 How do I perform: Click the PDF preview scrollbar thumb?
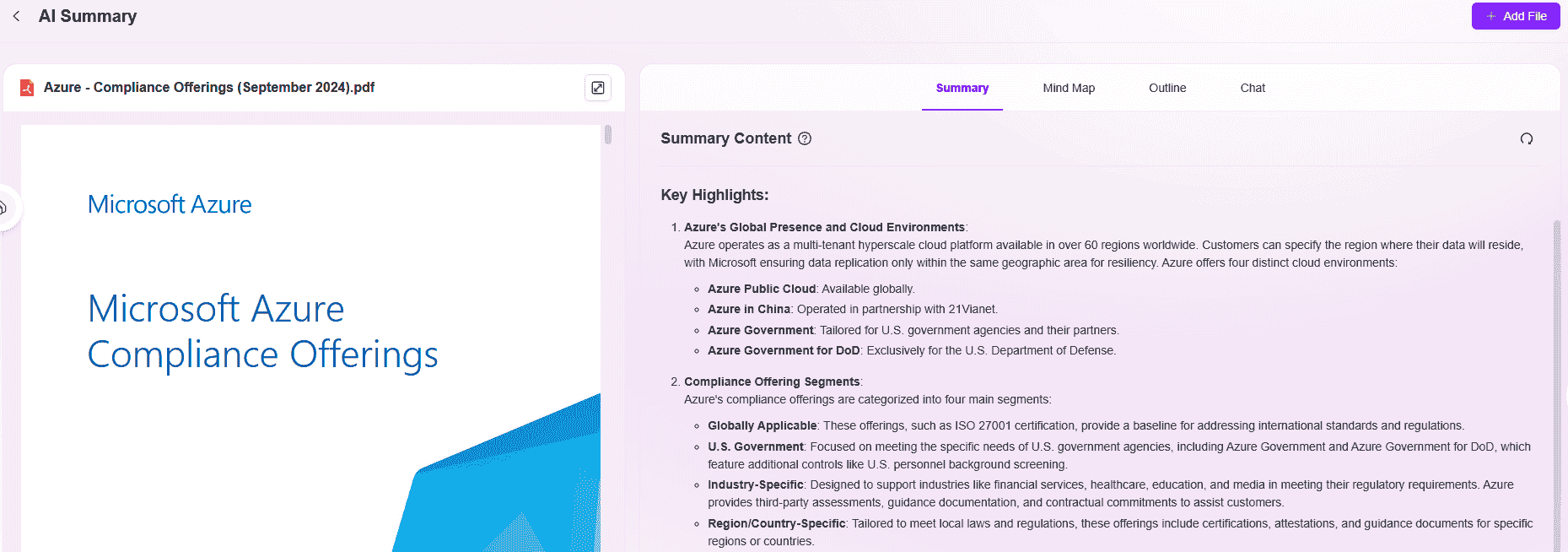608,134
